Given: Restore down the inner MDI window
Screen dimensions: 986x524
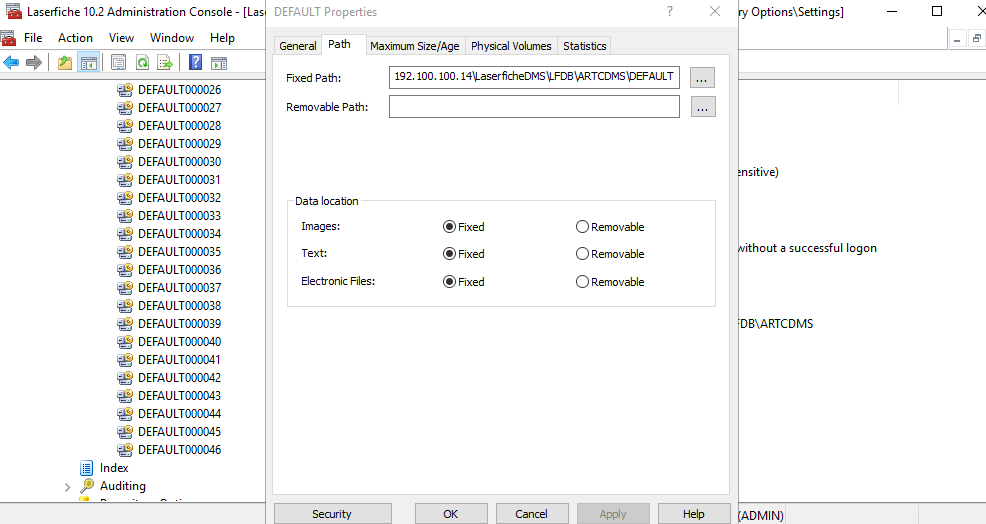Looking at the screenshot, I should (x=977, y=39).
